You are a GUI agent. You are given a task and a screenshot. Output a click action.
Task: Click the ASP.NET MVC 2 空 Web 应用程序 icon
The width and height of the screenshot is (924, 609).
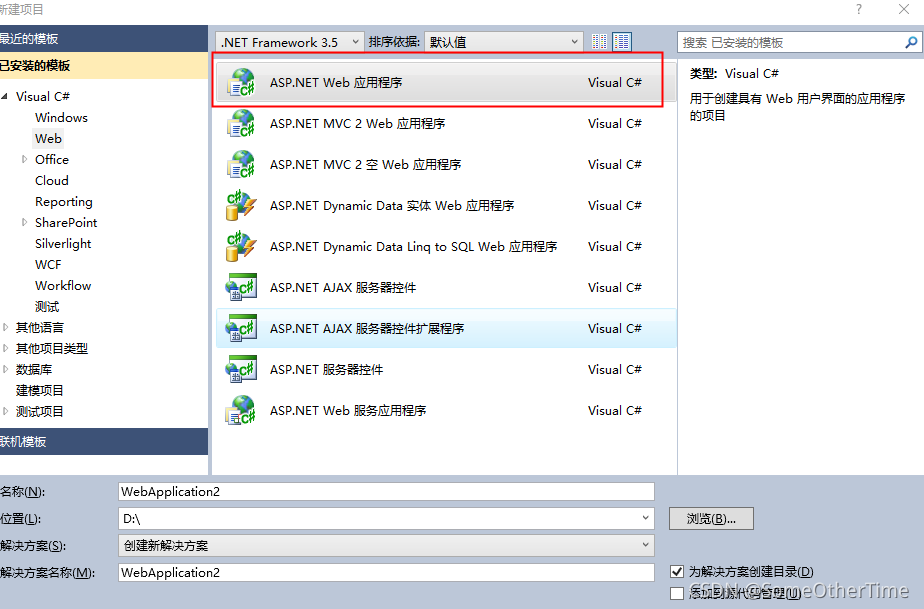coord(242,164)
